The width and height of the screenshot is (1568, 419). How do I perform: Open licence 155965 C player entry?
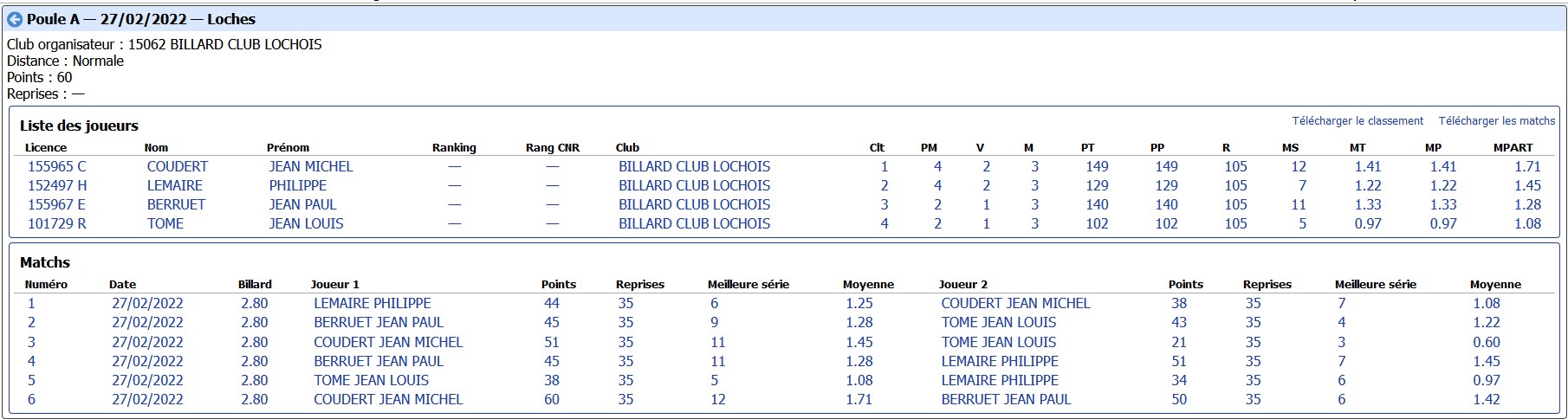pos(56,166)
